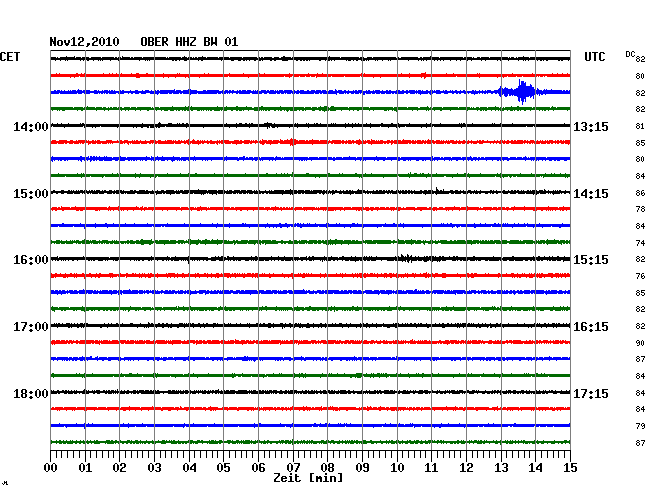Screen dimensions: 650x494
Task: Click minute tick label 11
Action: tap(432, 467)
